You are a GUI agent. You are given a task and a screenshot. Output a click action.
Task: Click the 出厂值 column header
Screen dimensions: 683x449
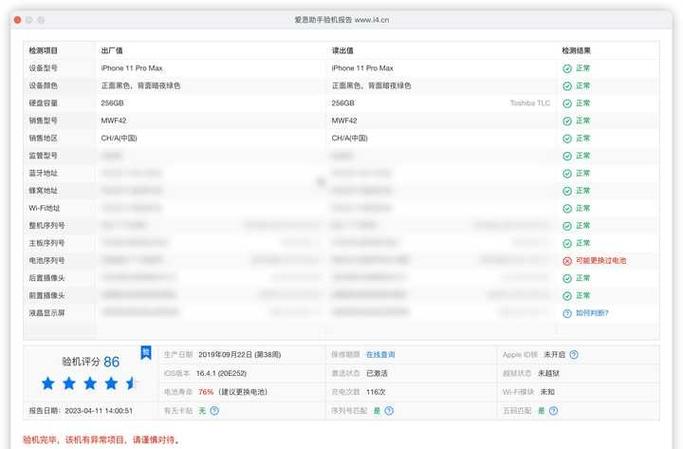pos(112,51)
